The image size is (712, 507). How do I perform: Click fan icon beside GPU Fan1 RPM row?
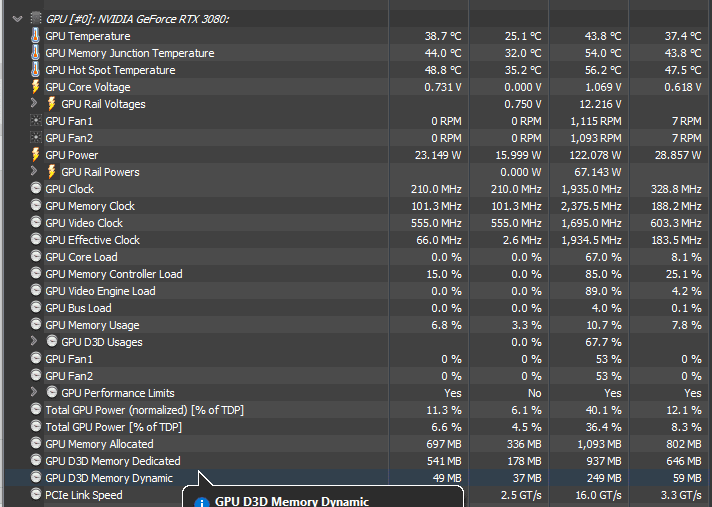point(35,121)
